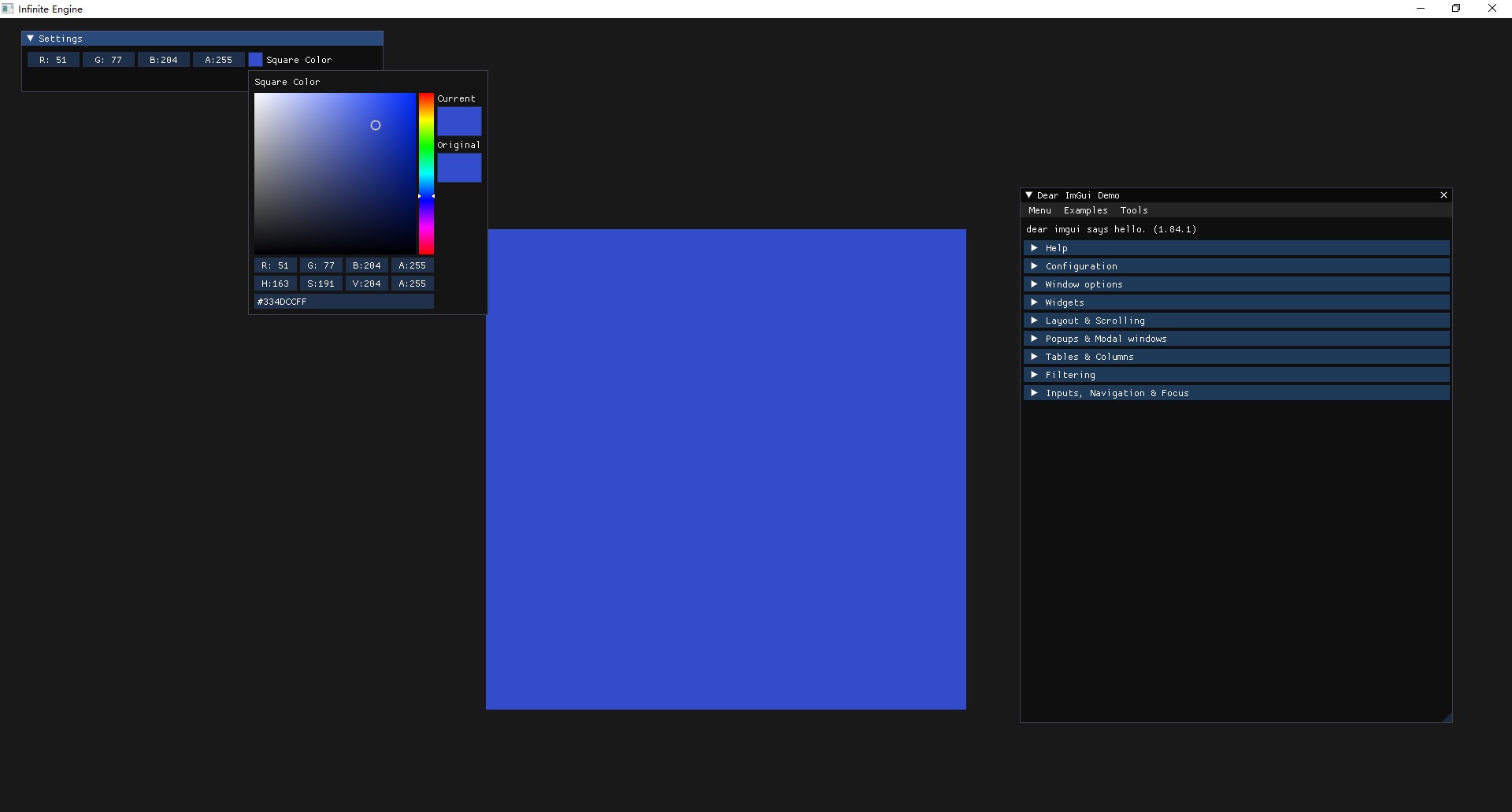Viewport: 1512px width, 812px height.
Task: Click the resize grip of ImGui Demo window
Action: click(1447, 717)
